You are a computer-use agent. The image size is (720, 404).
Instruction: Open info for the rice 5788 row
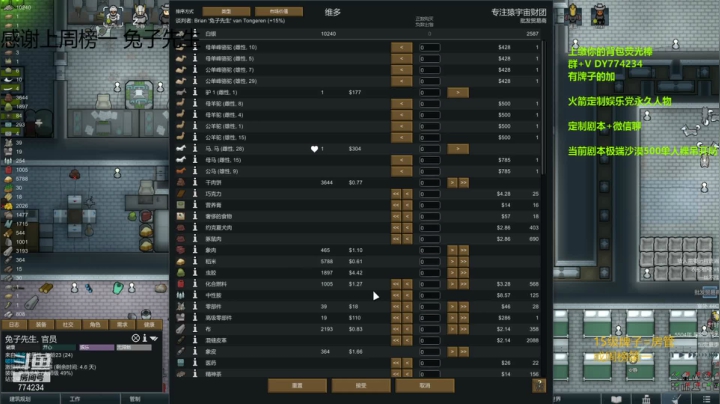pyautogui.click(x=195, y=261)
